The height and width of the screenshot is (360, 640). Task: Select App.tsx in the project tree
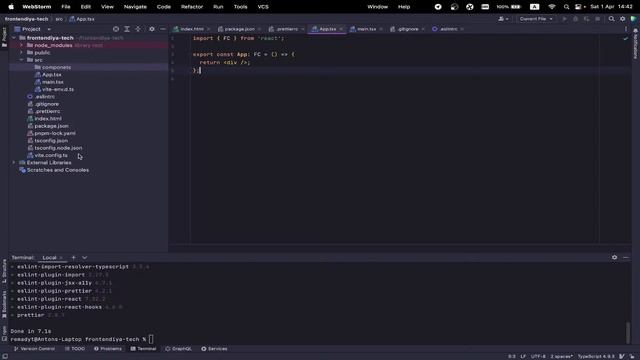coord(52,75)
